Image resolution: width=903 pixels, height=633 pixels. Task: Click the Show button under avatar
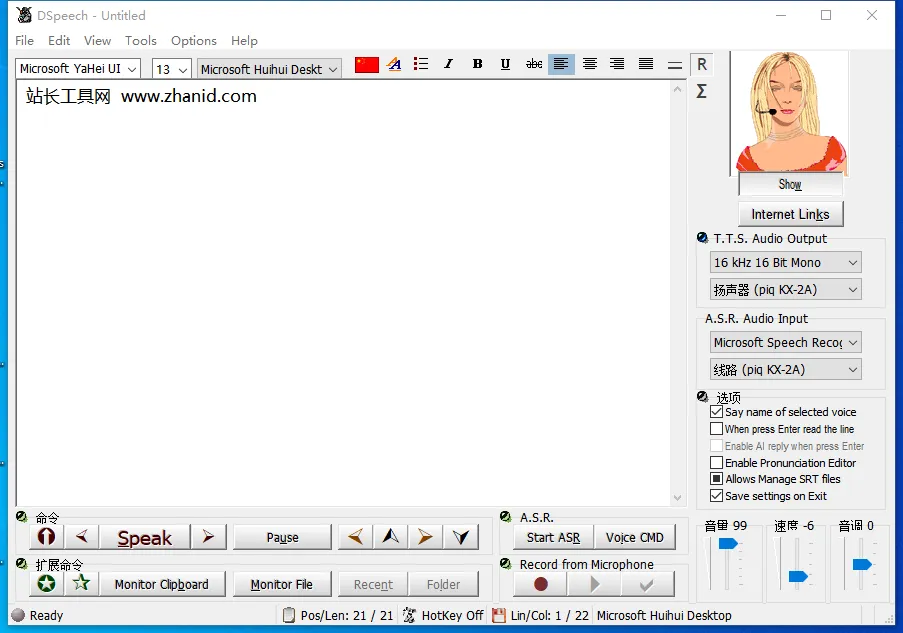[790, 184]
